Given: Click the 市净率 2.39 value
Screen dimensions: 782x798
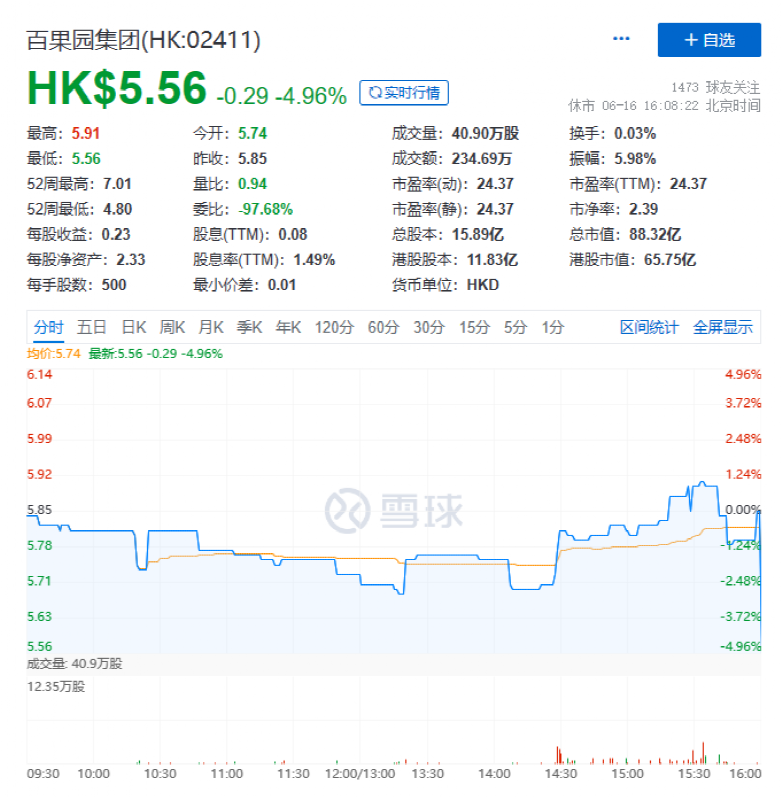Looking at the screenshot, I should point(643,209).
